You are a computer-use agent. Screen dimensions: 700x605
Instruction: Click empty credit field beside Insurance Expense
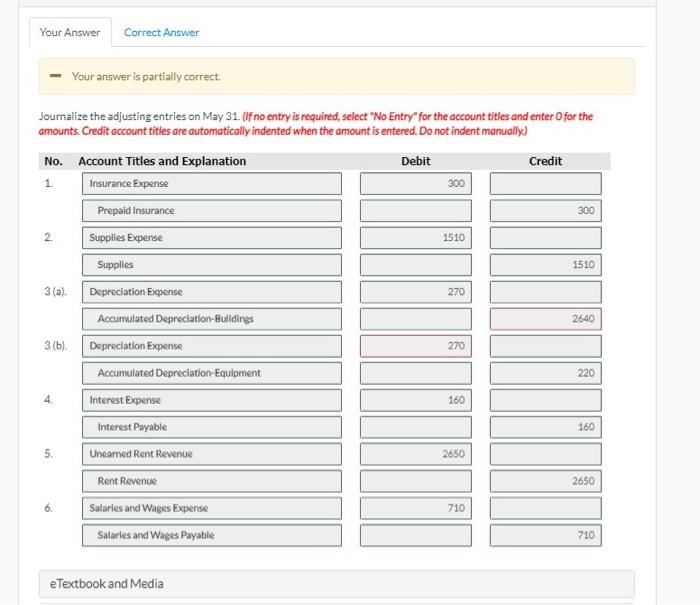point(546,184)
